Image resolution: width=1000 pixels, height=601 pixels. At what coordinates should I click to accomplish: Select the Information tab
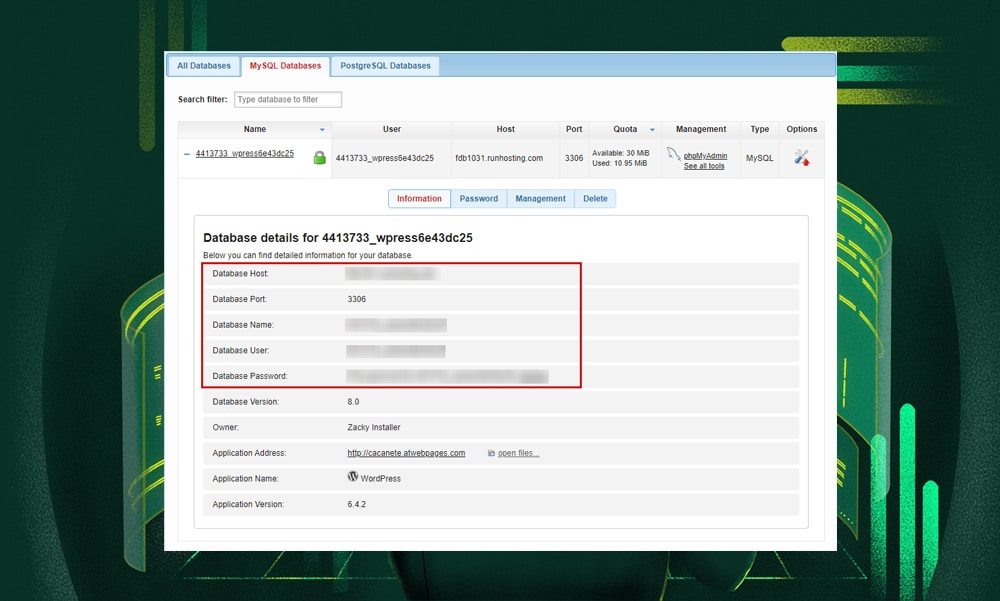point(419,198)
